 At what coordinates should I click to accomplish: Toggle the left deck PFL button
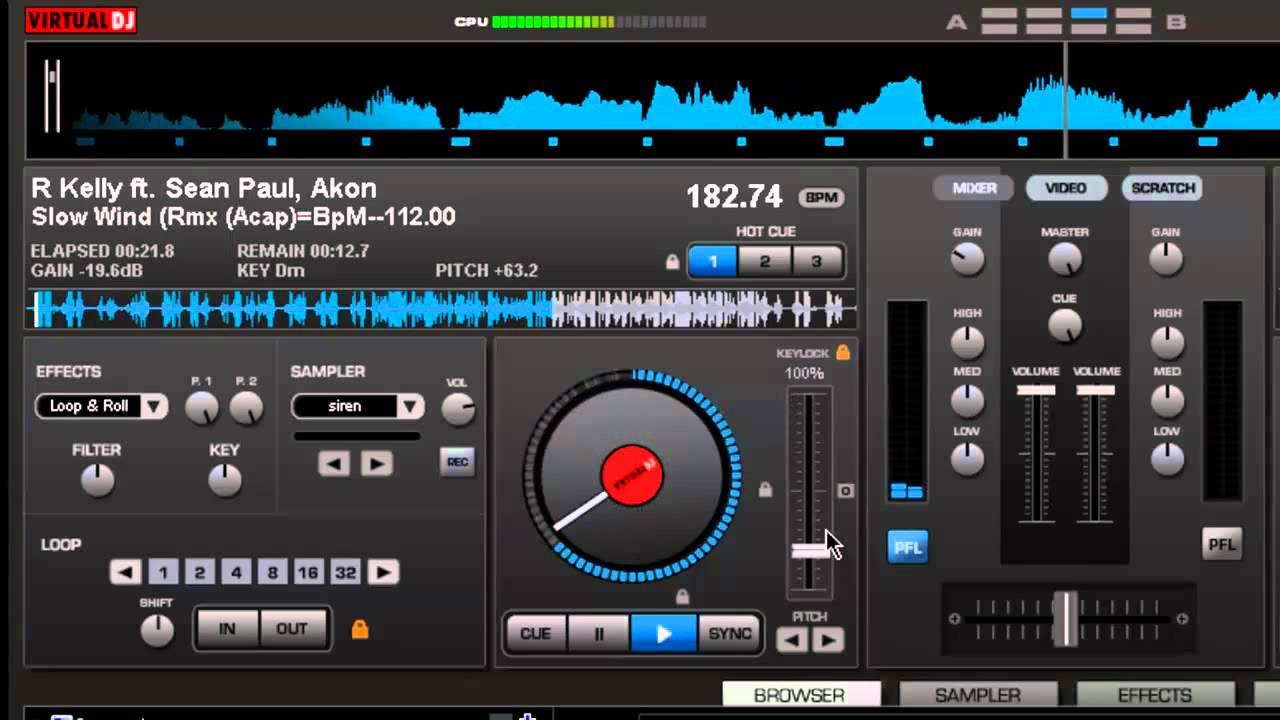click(x=907, y=547)
